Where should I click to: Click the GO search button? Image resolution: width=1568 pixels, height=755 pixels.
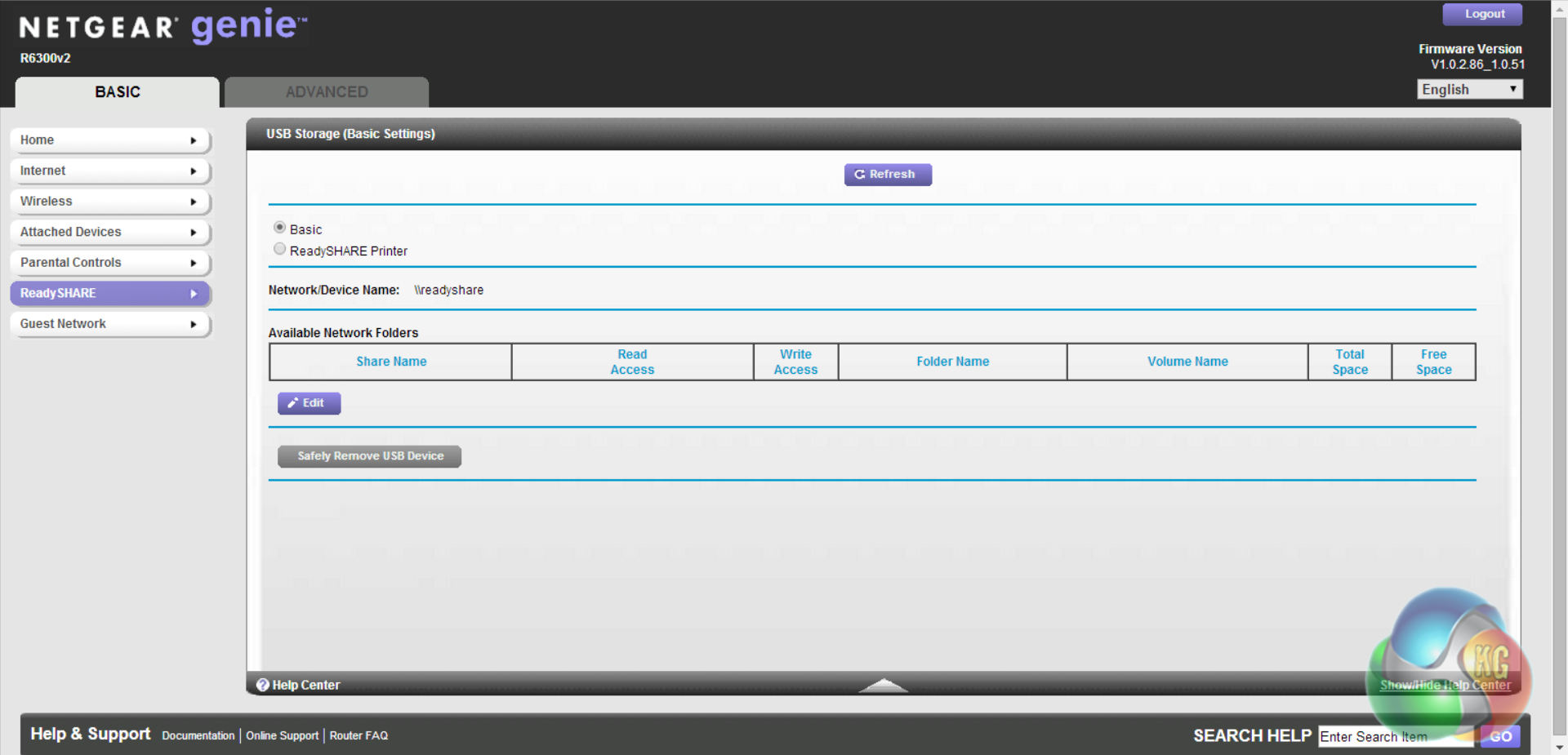[1500, 736]
